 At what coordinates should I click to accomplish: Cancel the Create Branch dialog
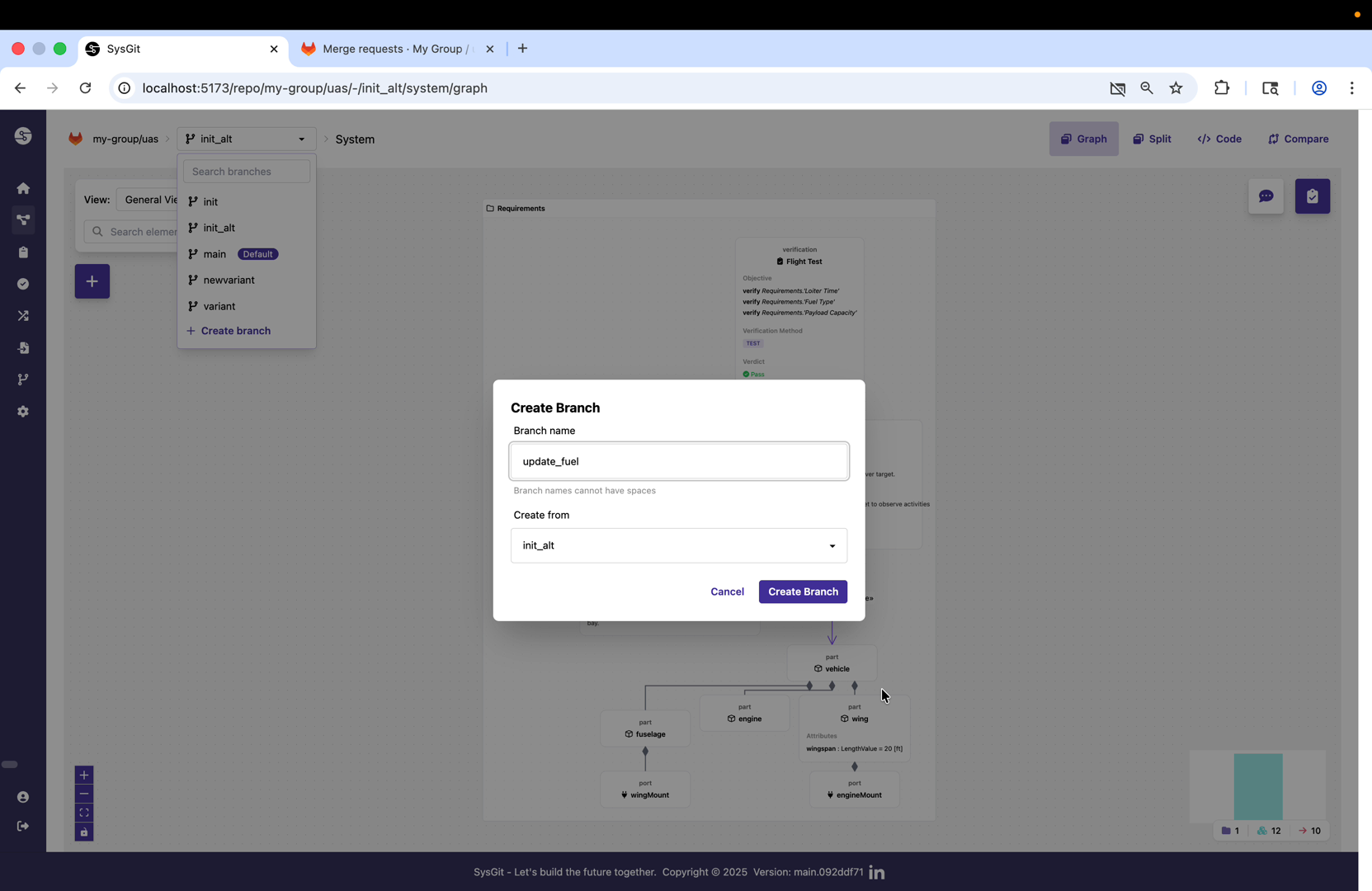tap(727, 592)
